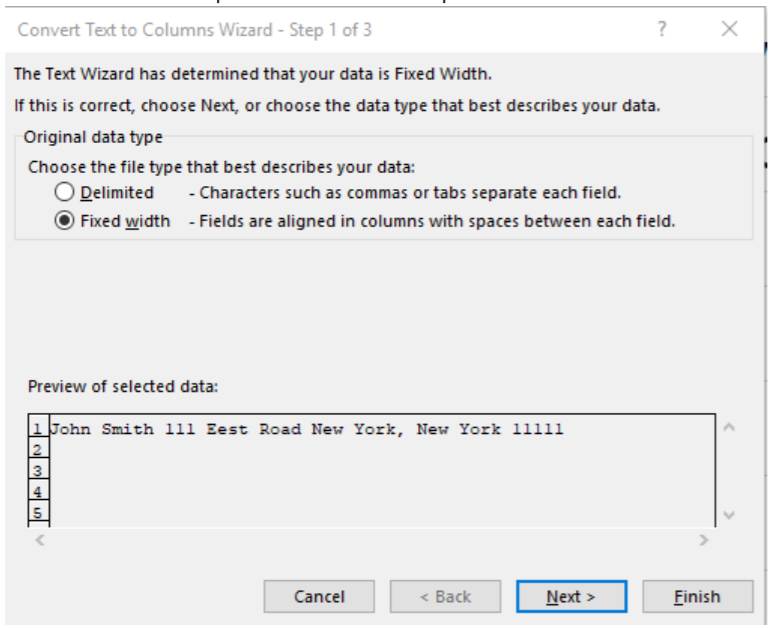The image size is (770, 628).
Task: Select row 3 header in data preview
Action: point(37,471)
